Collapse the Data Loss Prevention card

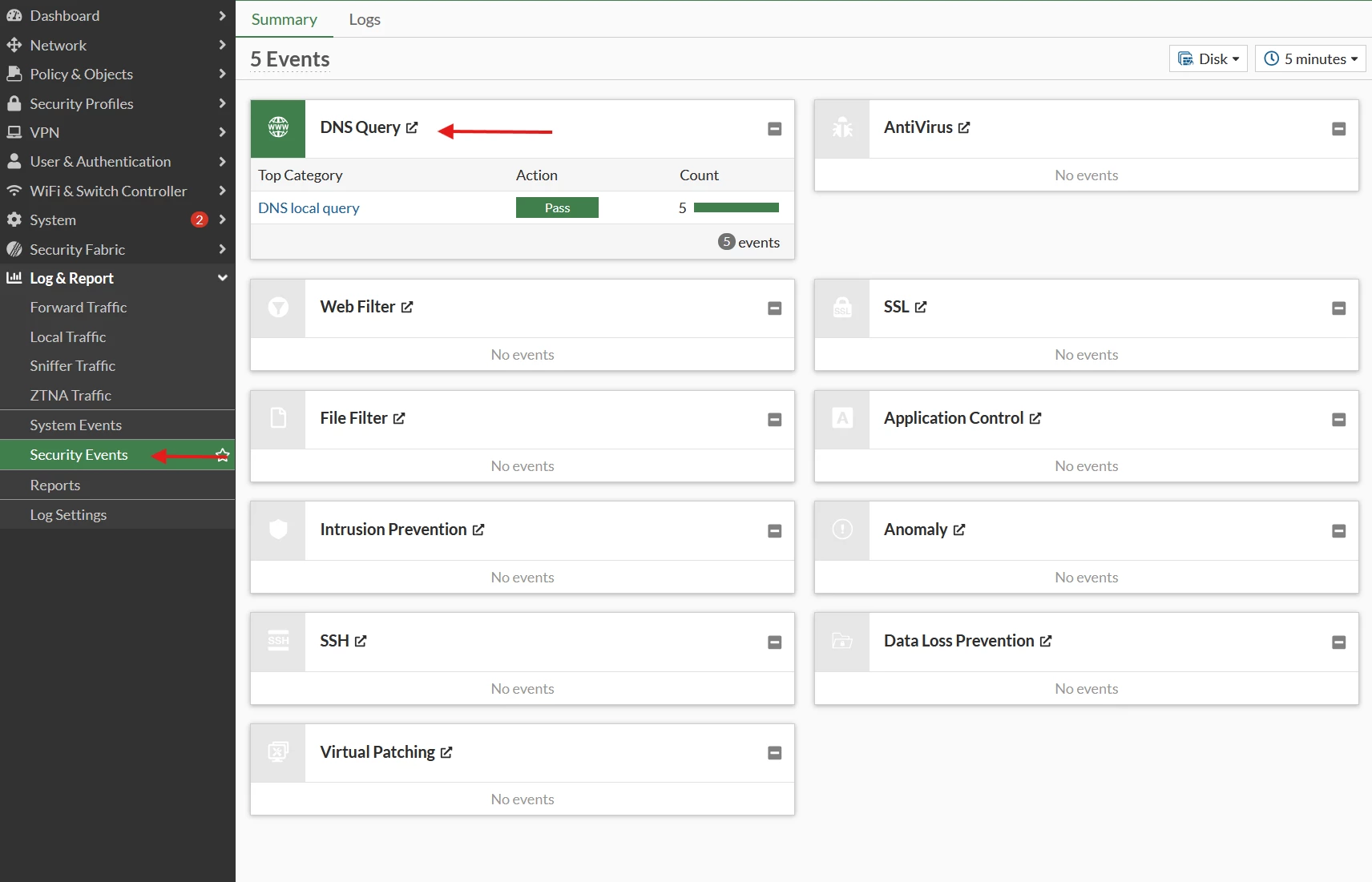click(1339, 642)
